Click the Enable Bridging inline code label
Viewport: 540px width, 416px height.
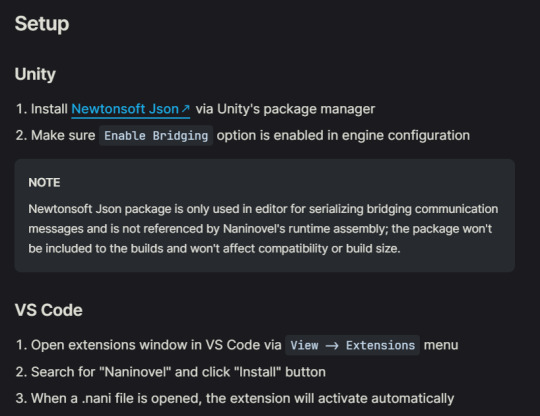pos(156,136)
